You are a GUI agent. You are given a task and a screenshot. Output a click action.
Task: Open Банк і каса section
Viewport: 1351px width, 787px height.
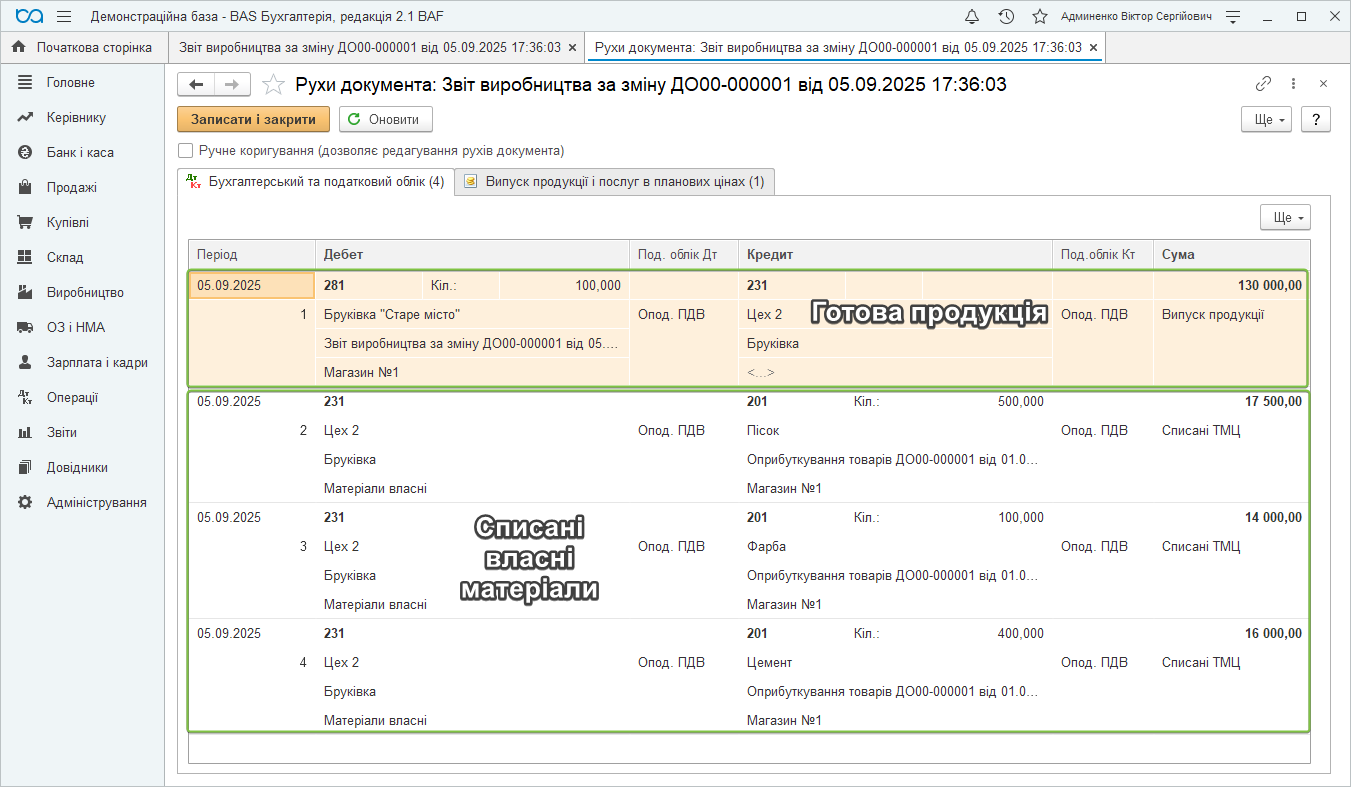pyautogui.click(x=80, y=153)
